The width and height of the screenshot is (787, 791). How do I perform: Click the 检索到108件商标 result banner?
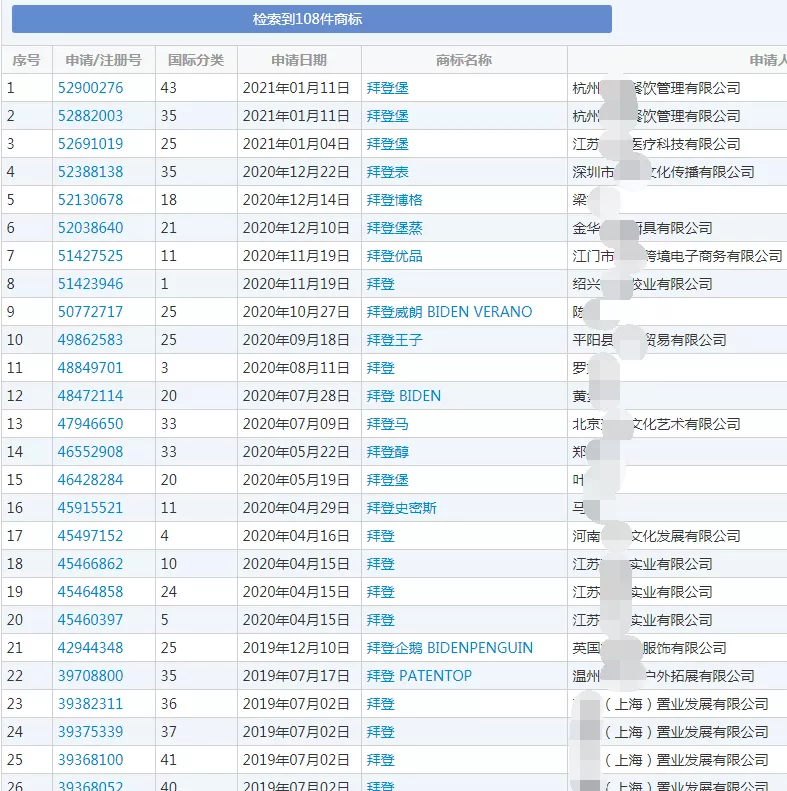[x=312, y=19]
